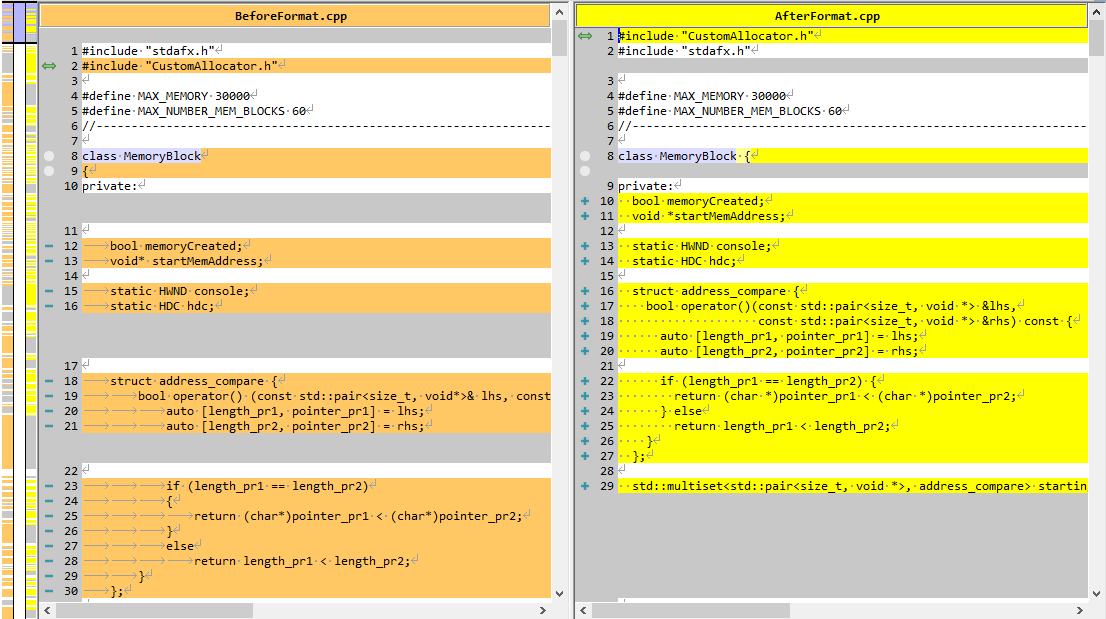Screen dimensions: 1106x619
Task: Click the minus marker next to line 30 '};'
Action: pos(48,591)
